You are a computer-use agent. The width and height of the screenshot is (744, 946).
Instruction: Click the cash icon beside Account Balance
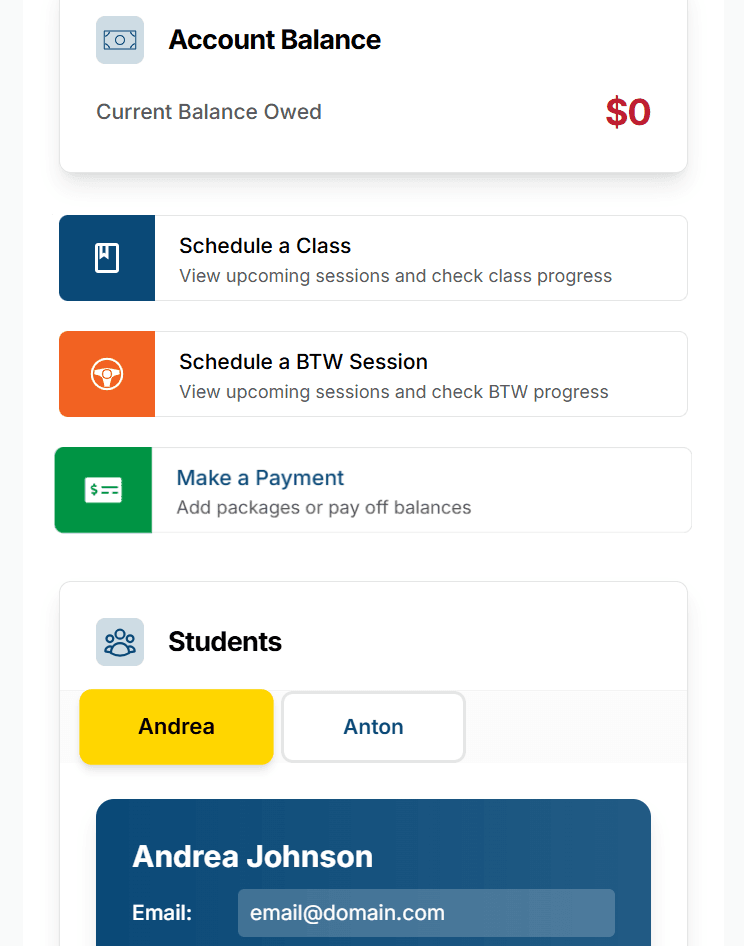pyautogui.click(x=120, y=40)
